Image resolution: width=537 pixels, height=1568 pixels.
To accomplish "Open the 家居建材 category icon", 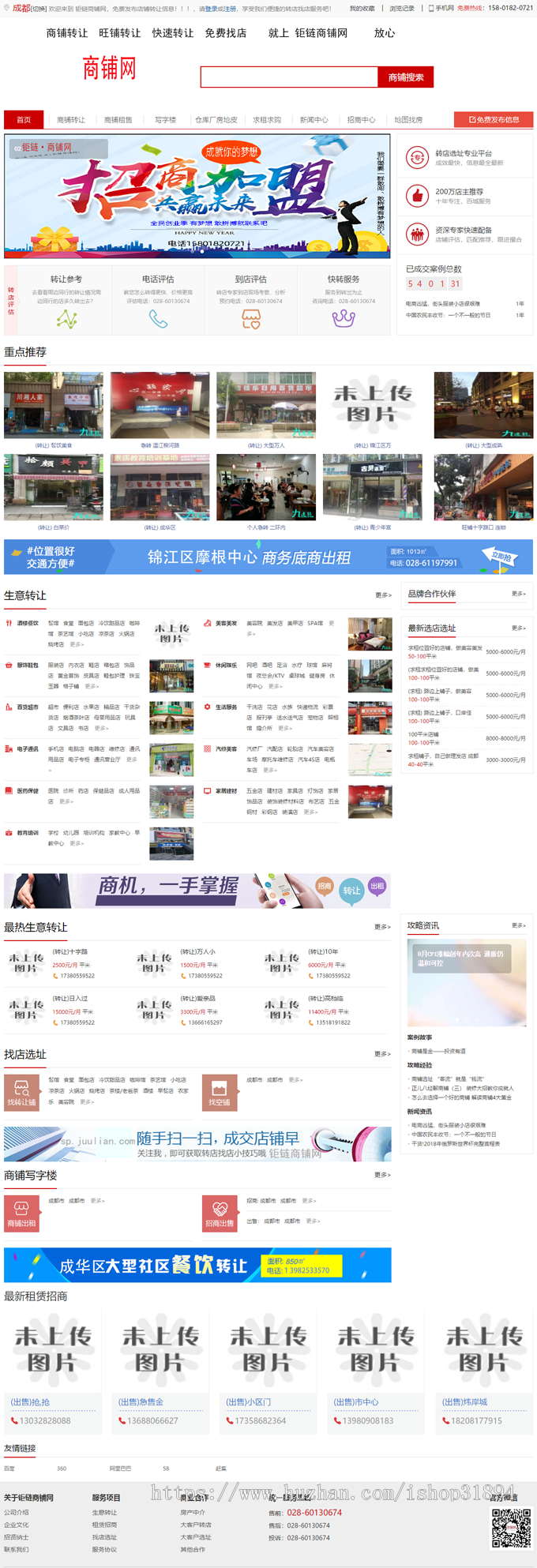I will click(208, 790).
